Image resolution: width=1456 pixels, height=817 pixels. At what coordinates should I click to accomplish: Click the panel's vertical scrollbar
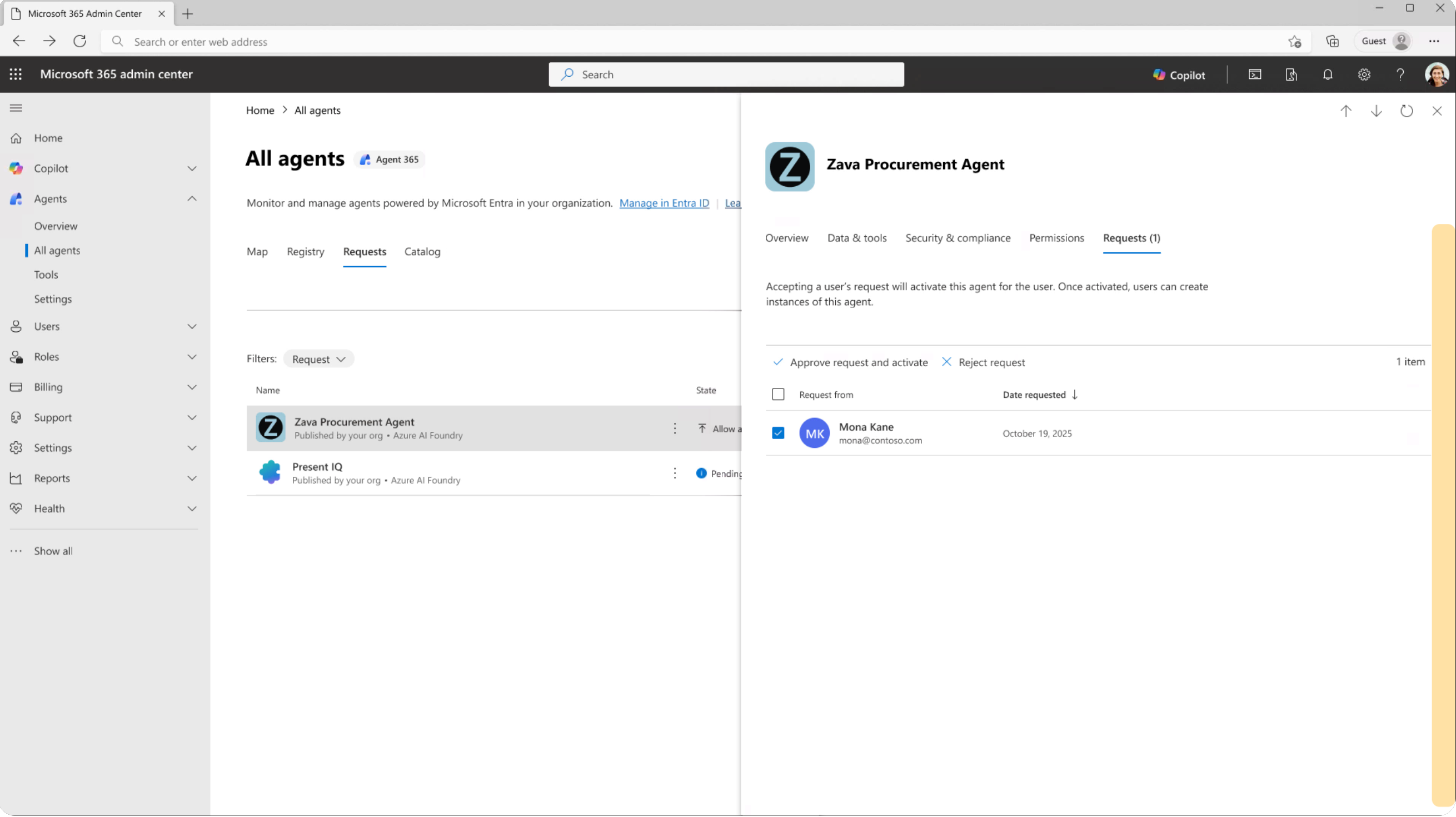1443,516
